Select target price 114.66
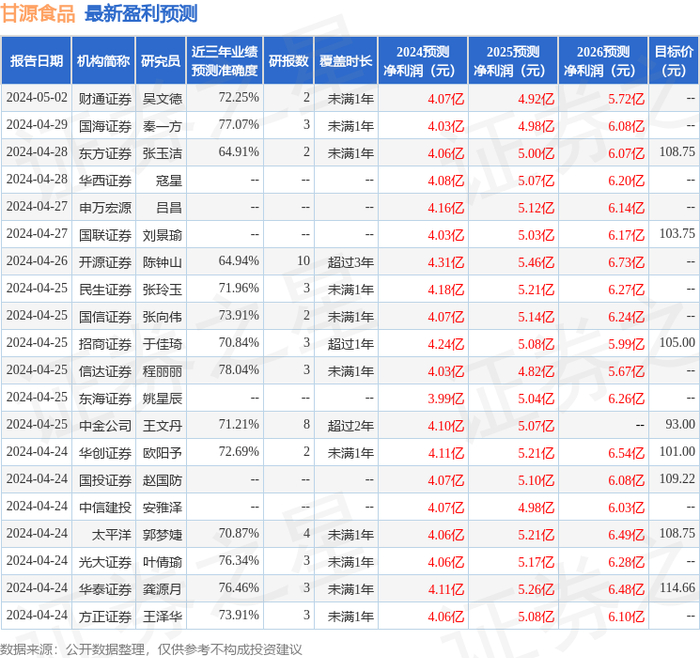This screenshot has height=658, width=700. (x=677, y=587)
